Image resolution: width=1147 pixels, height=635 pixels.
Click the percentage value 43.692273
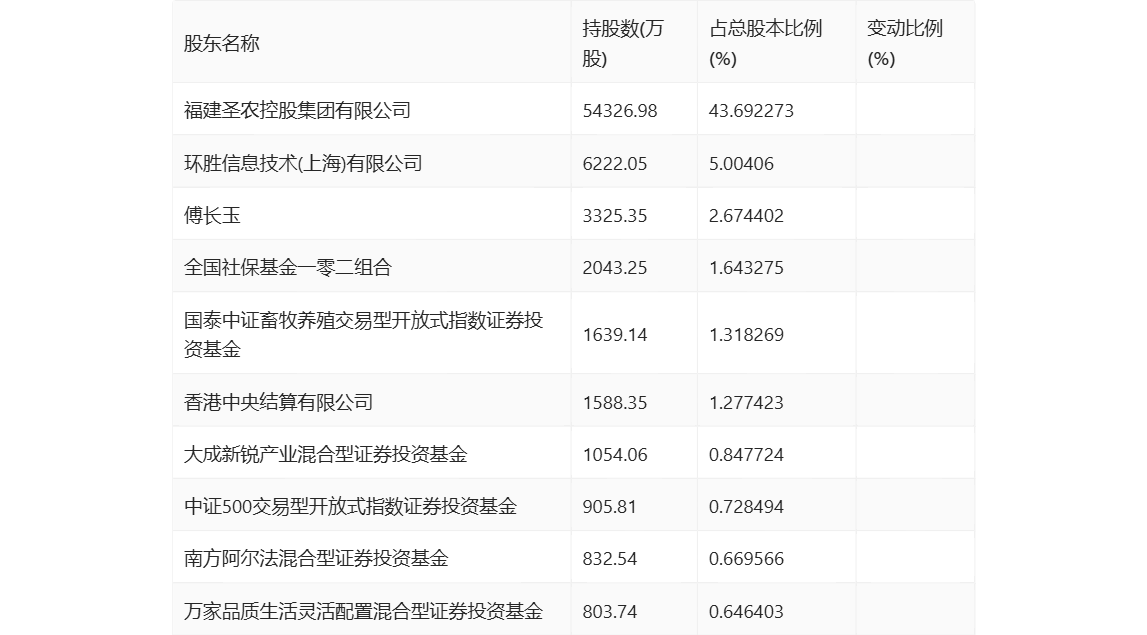pyautogui.click(x=751, y=110)
